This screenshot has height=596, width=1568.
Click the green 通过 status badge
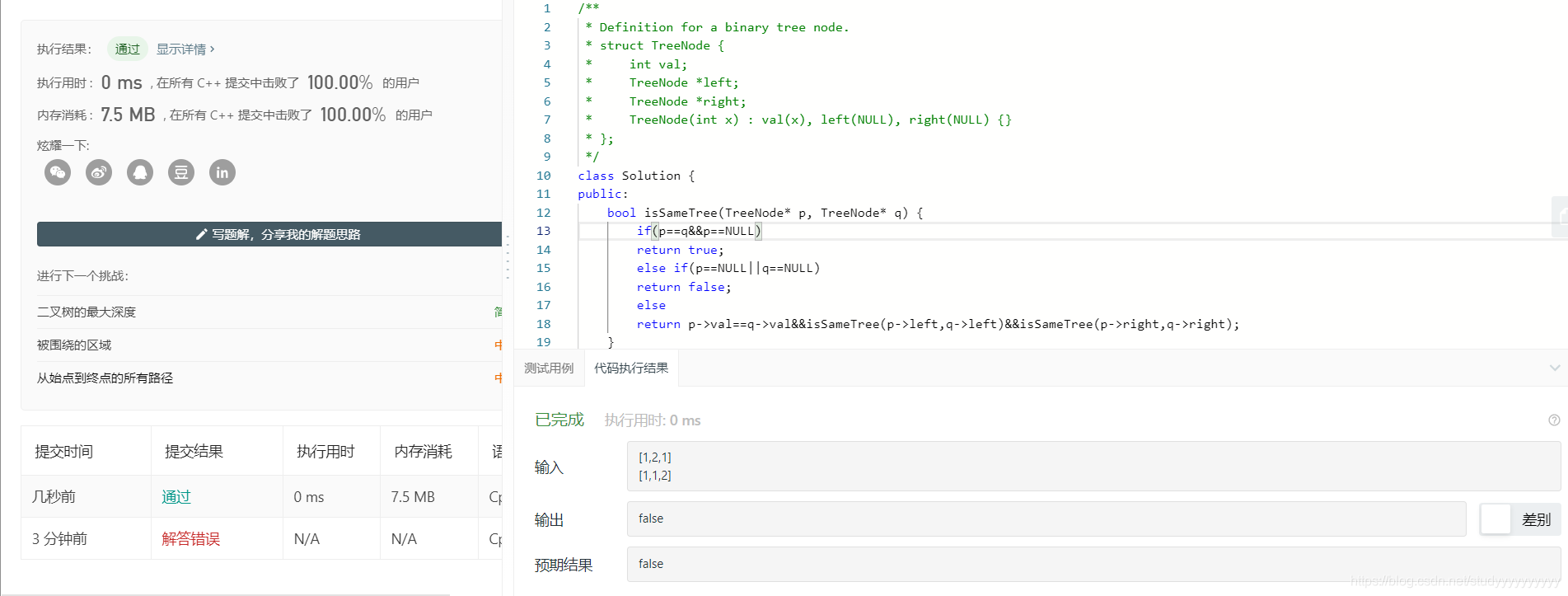tap(128, 49)
